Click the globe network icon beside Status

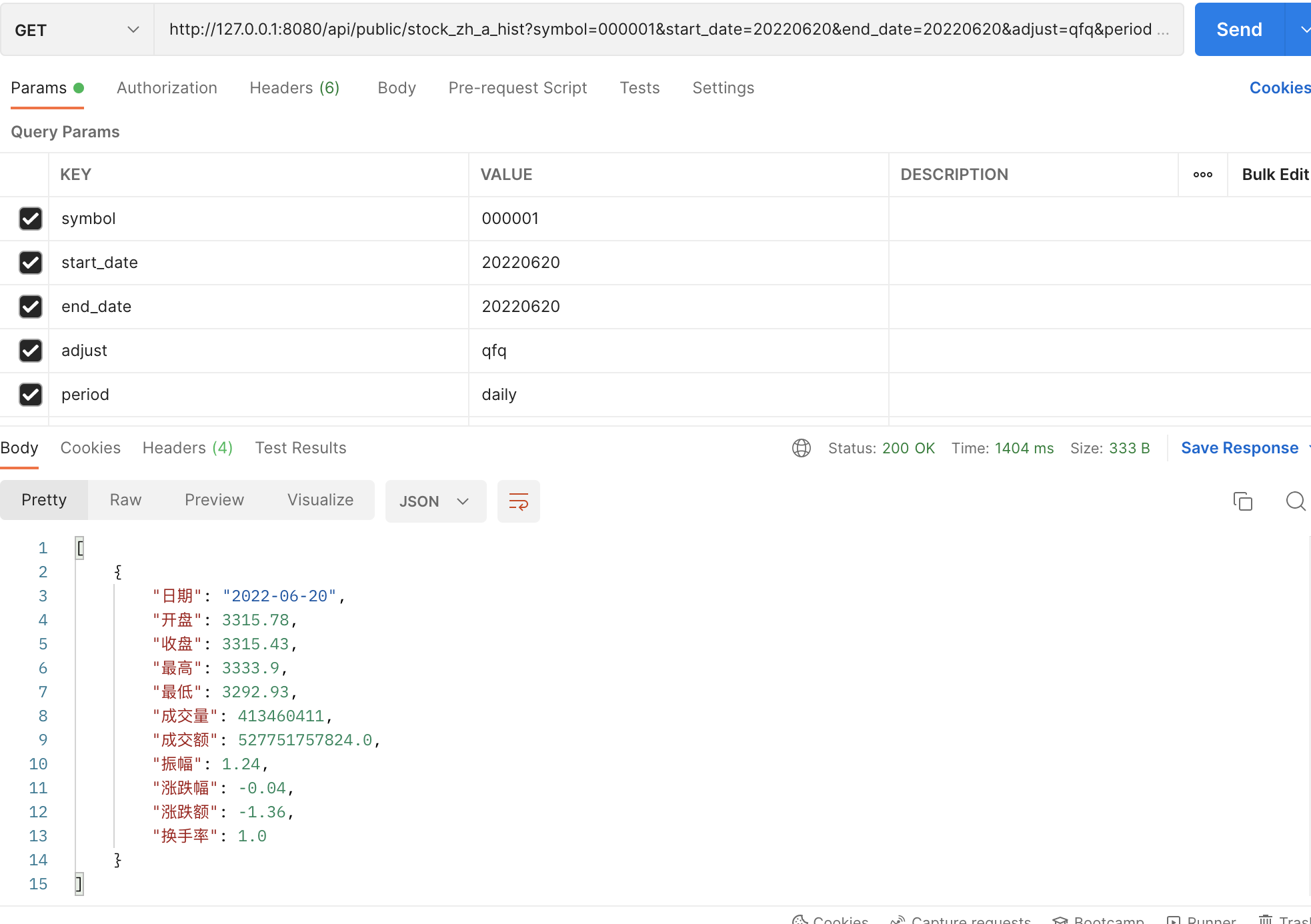coord(801,448)
